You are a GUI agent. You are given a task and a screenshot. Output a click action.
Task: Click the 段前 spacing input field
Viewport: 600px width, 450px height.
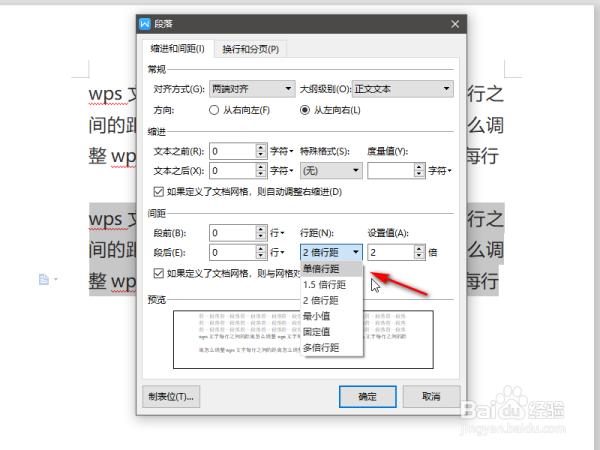click(232, 233)
